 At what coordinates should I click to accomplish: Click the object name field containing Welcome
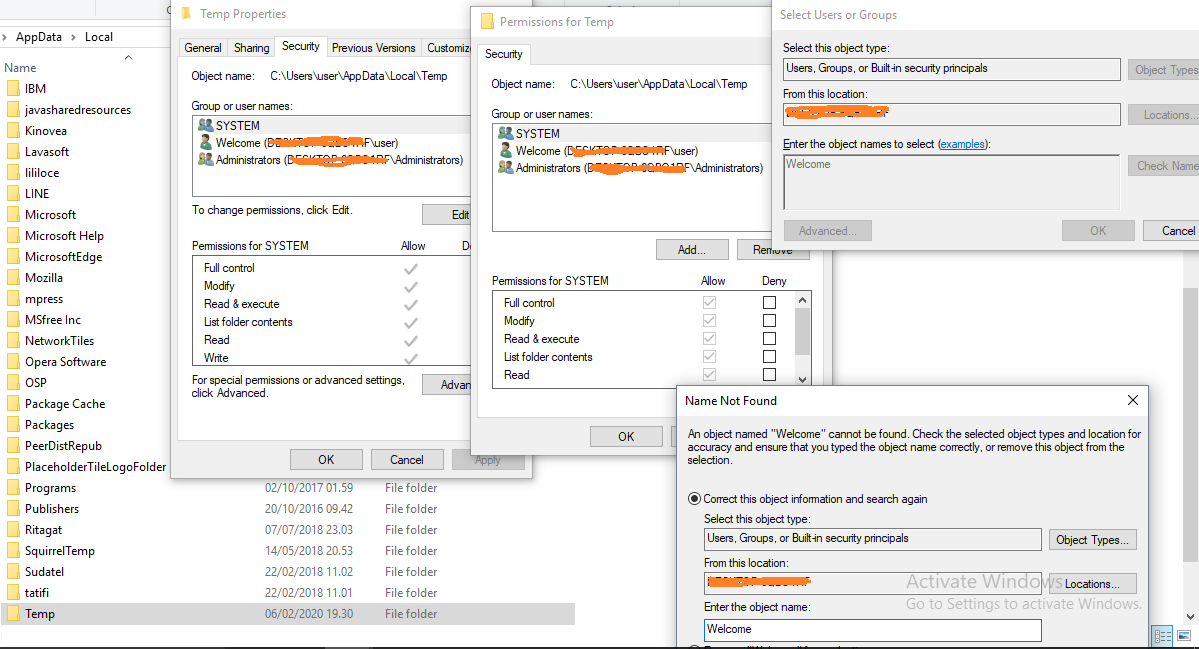pos(871,630)
